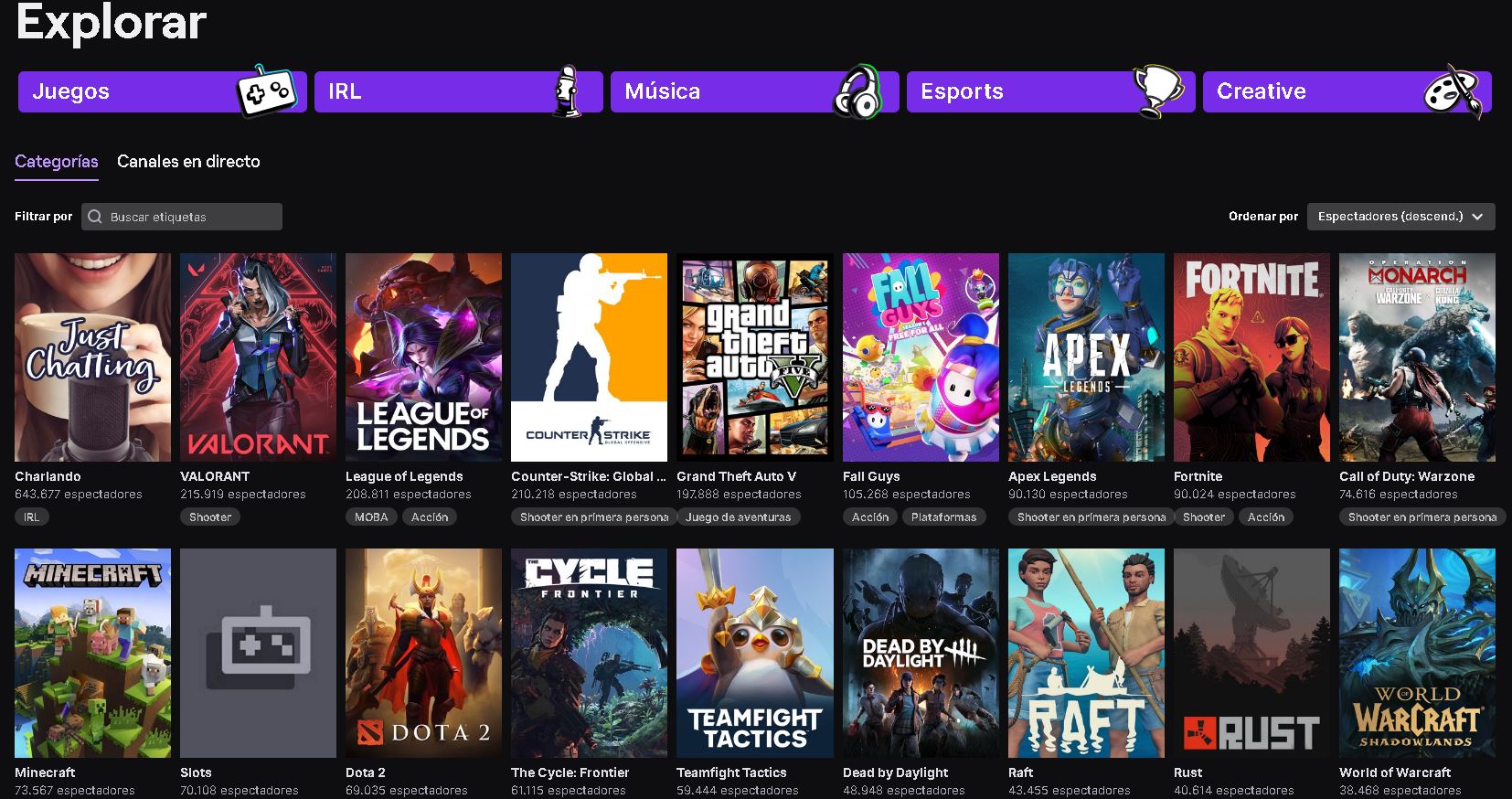Open the Call of Duty Warzone cover art
Viewport: 1512px width, 799px height.
click(x=1417, y=357)
